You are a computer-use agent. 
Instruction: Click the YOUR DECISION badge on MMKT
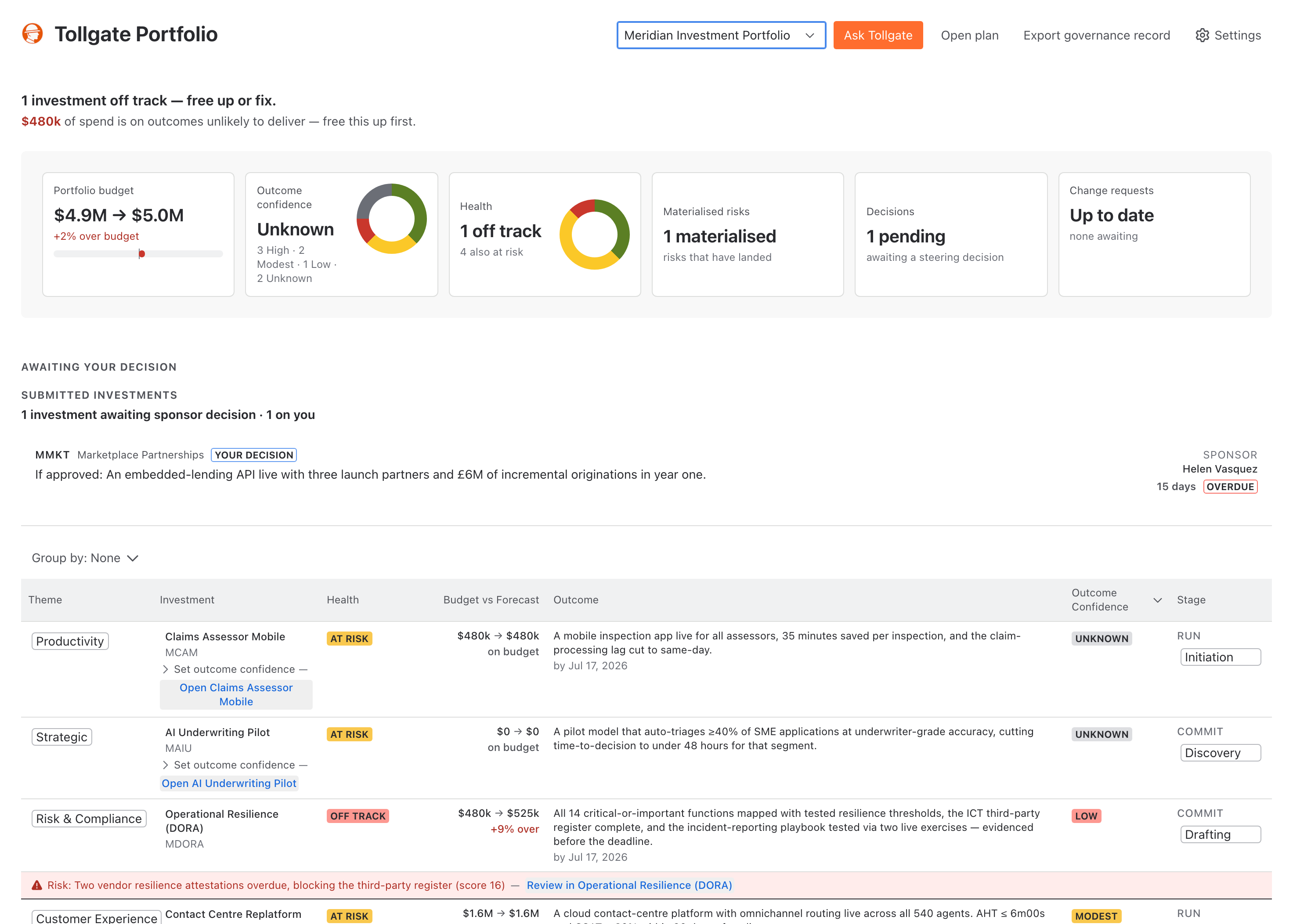pyautogui.click(x=254, y=455)
